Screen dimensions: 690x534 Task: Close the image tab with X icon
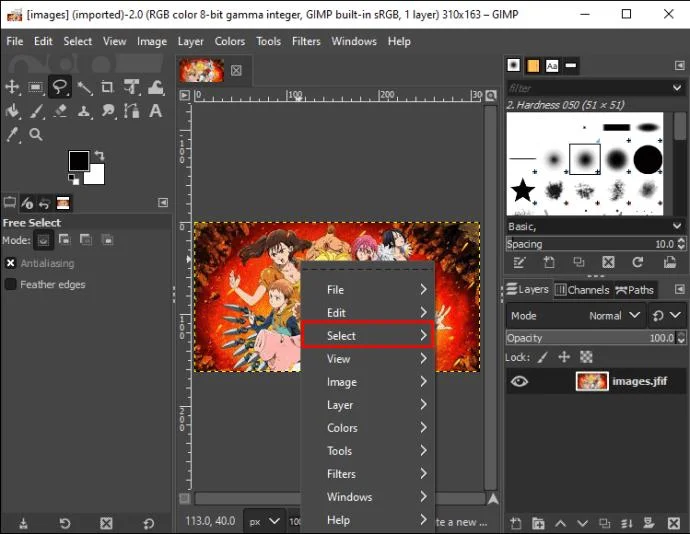pyautogui.click(x=236, y=70)
